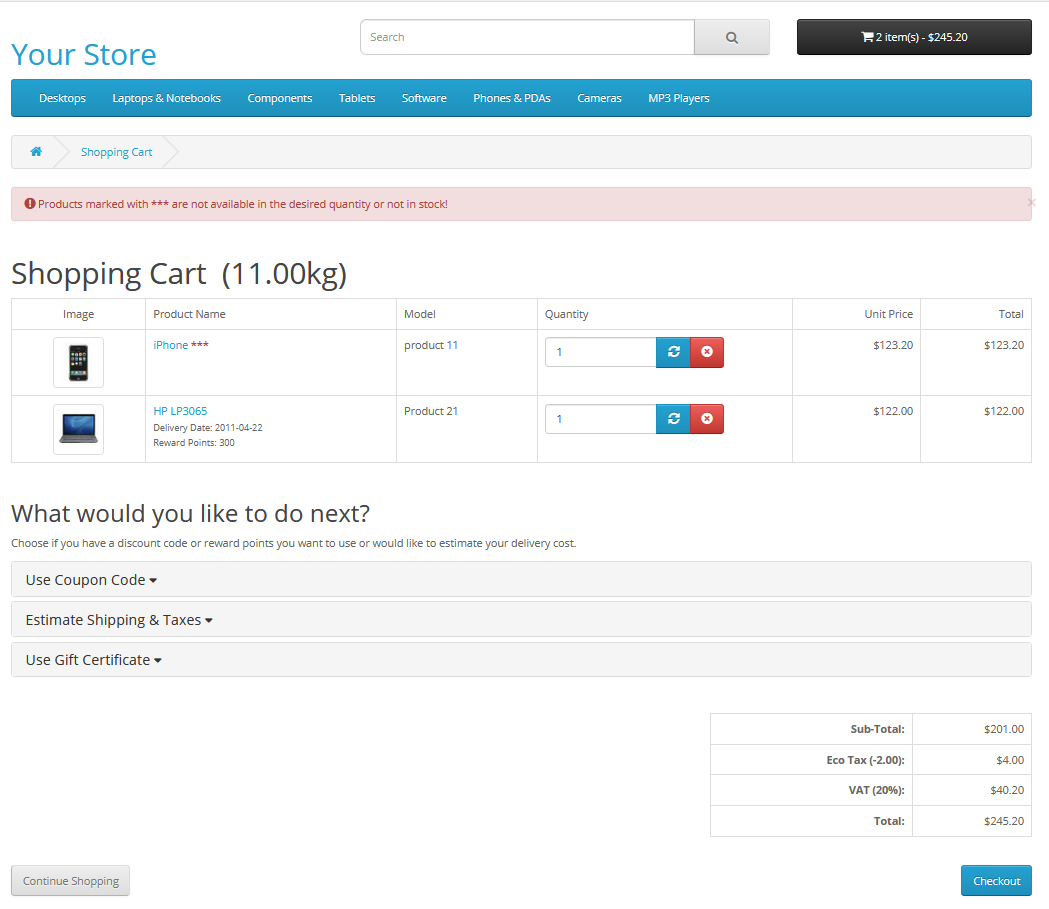
Task: Open the Desktops menu
Action: tap(62, 98)
